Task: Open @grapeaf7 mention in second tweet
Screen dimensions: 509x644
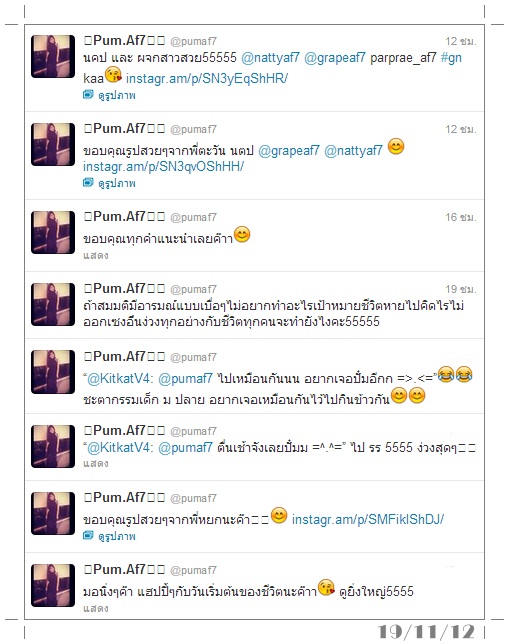Action: 289,151
